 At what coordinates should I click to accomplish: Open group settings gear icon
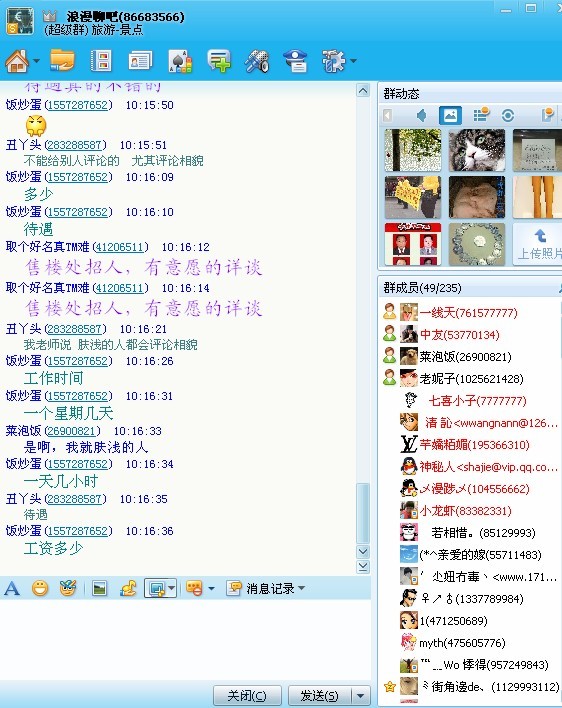pos(334,61)
